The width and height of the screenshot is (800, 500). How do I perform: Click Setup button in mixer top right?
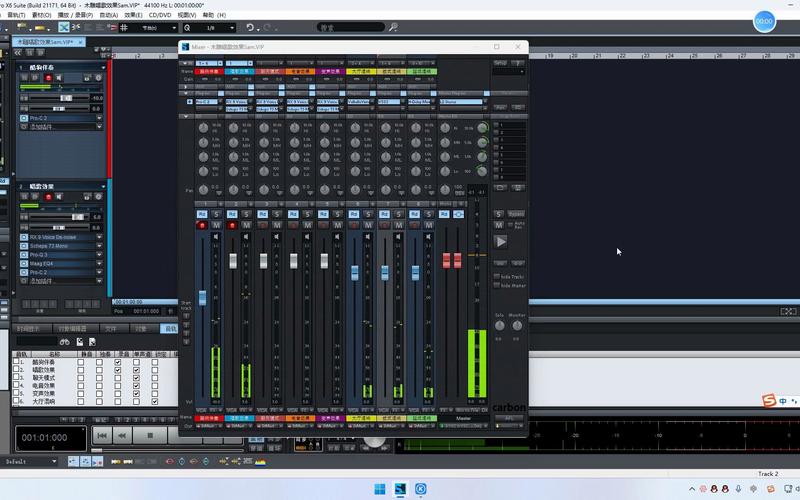pyautogui.click(x=500, y=63)
